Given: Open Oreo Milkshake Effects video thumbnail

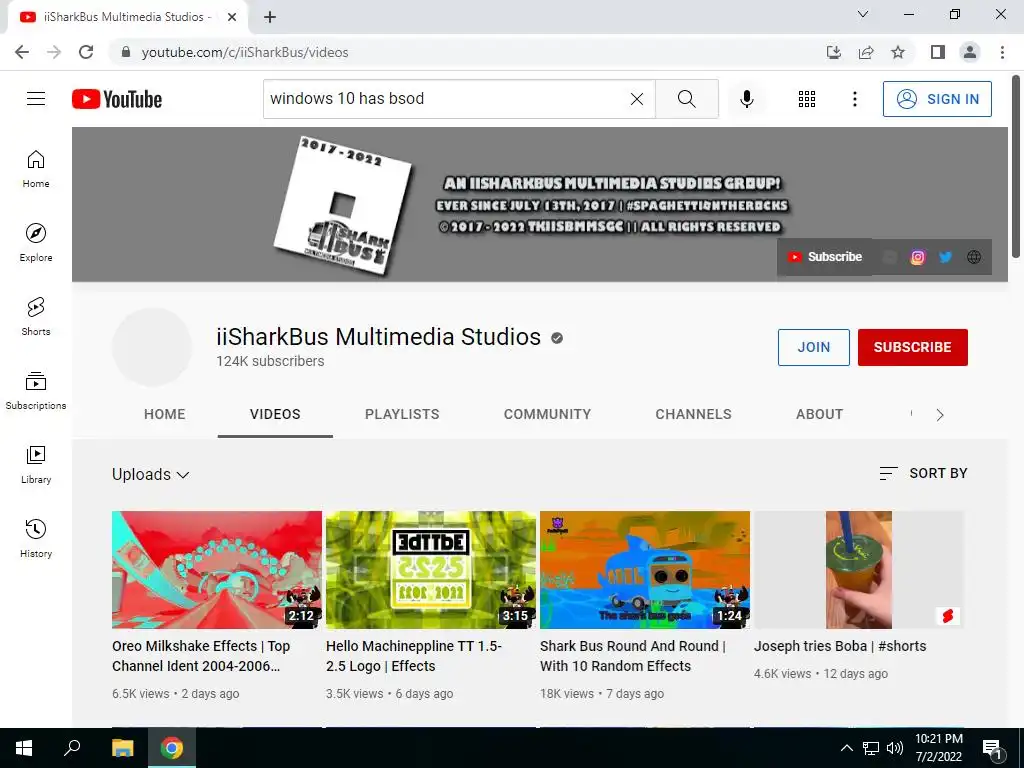Looking at the screenshot, I should tap(217, 570).
